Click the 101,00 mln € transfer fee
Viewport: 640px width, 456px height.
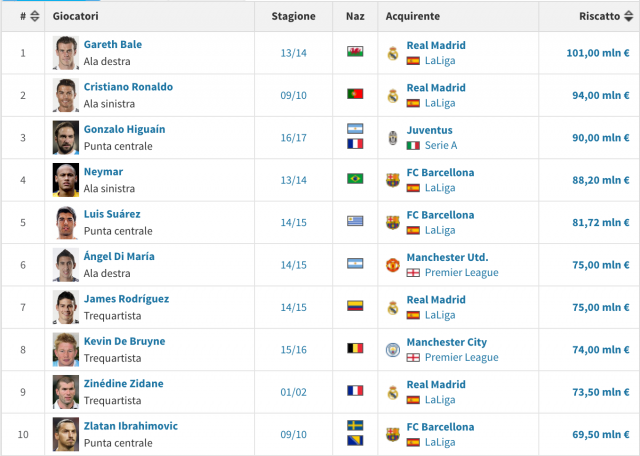coord(598,53)
